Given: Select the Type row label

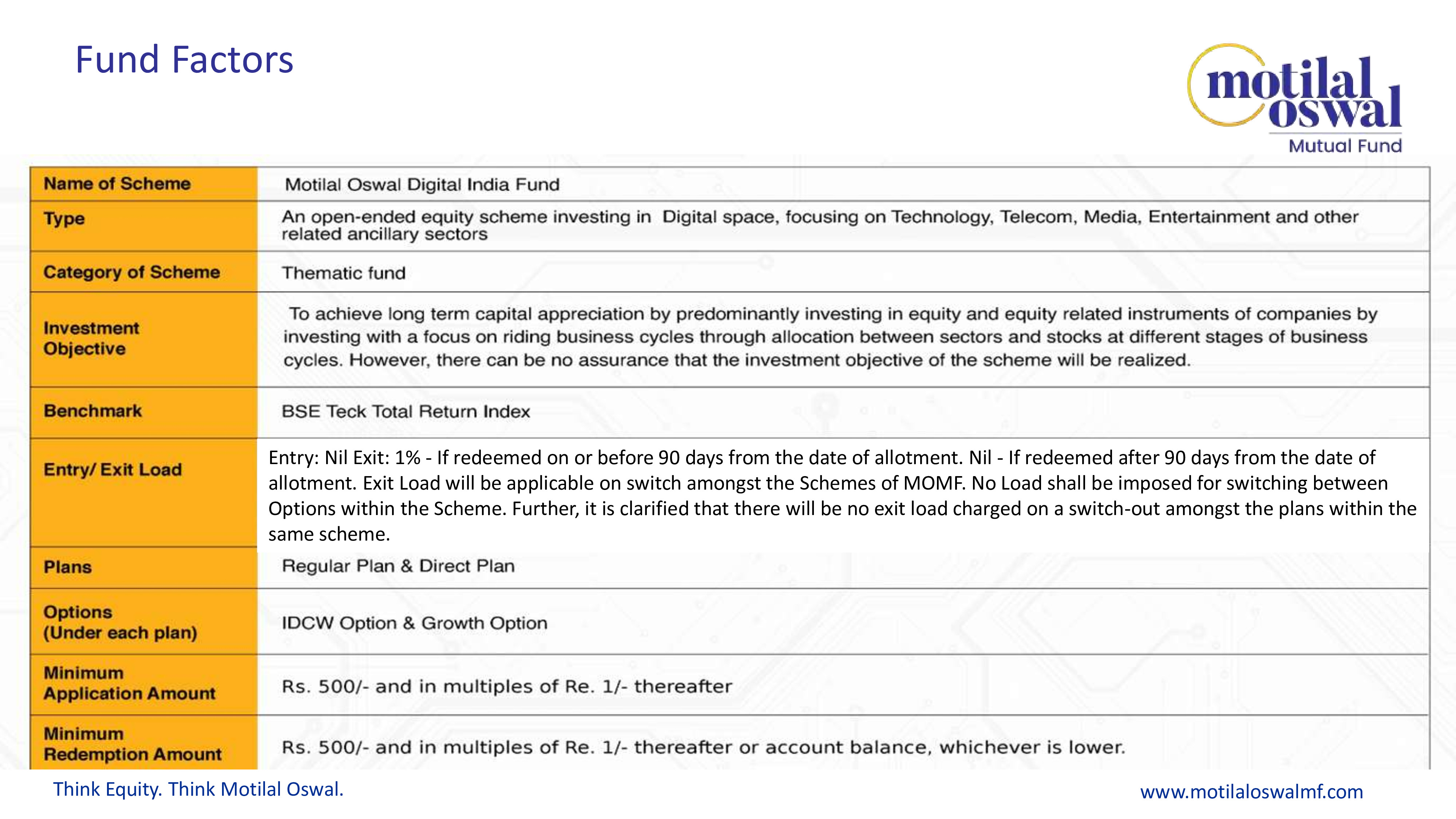Looking at the screenshot, I should click(64, 219).
